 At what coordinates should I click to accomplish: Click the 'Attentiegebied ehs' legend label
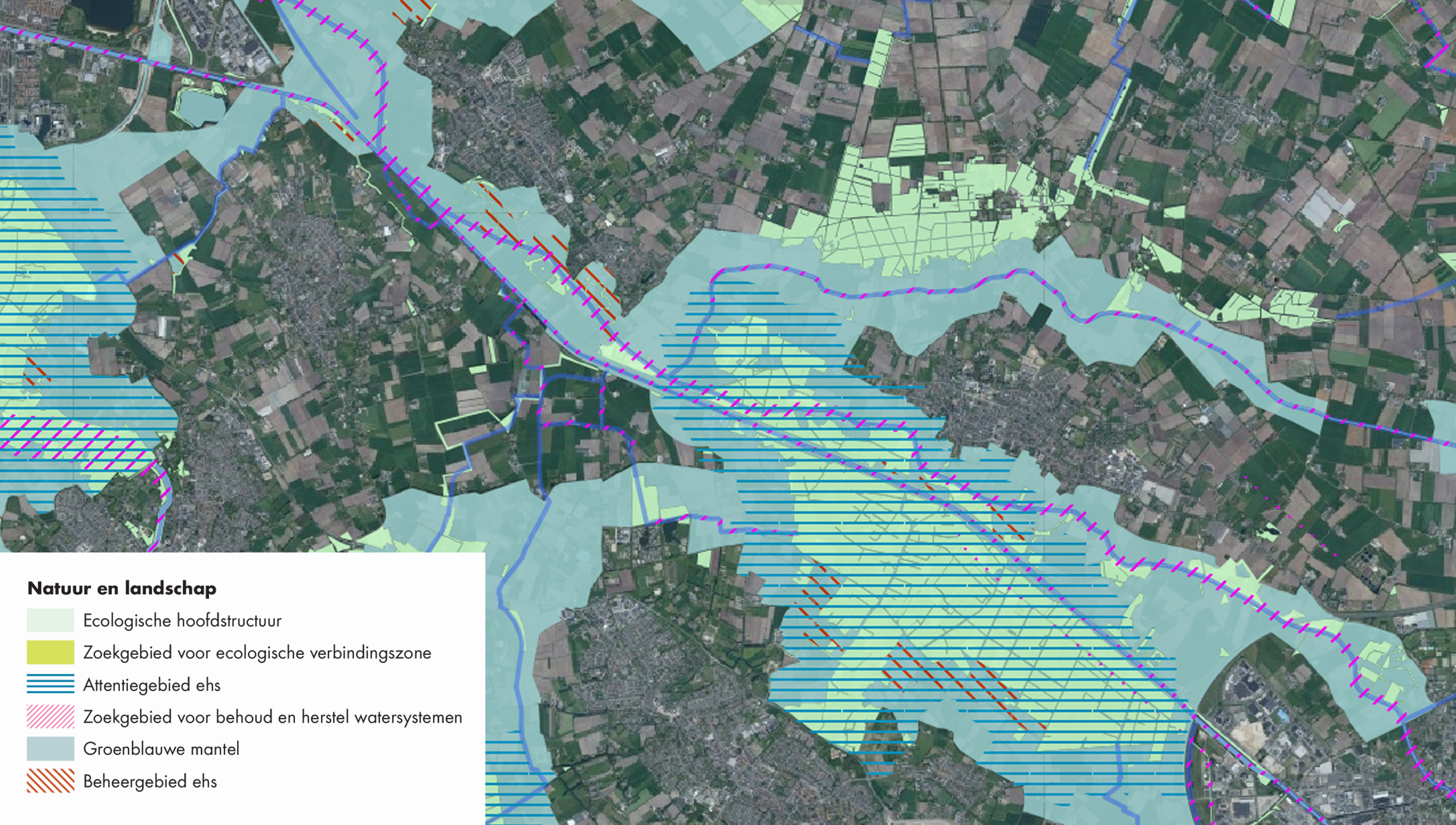tap(152, 685)
